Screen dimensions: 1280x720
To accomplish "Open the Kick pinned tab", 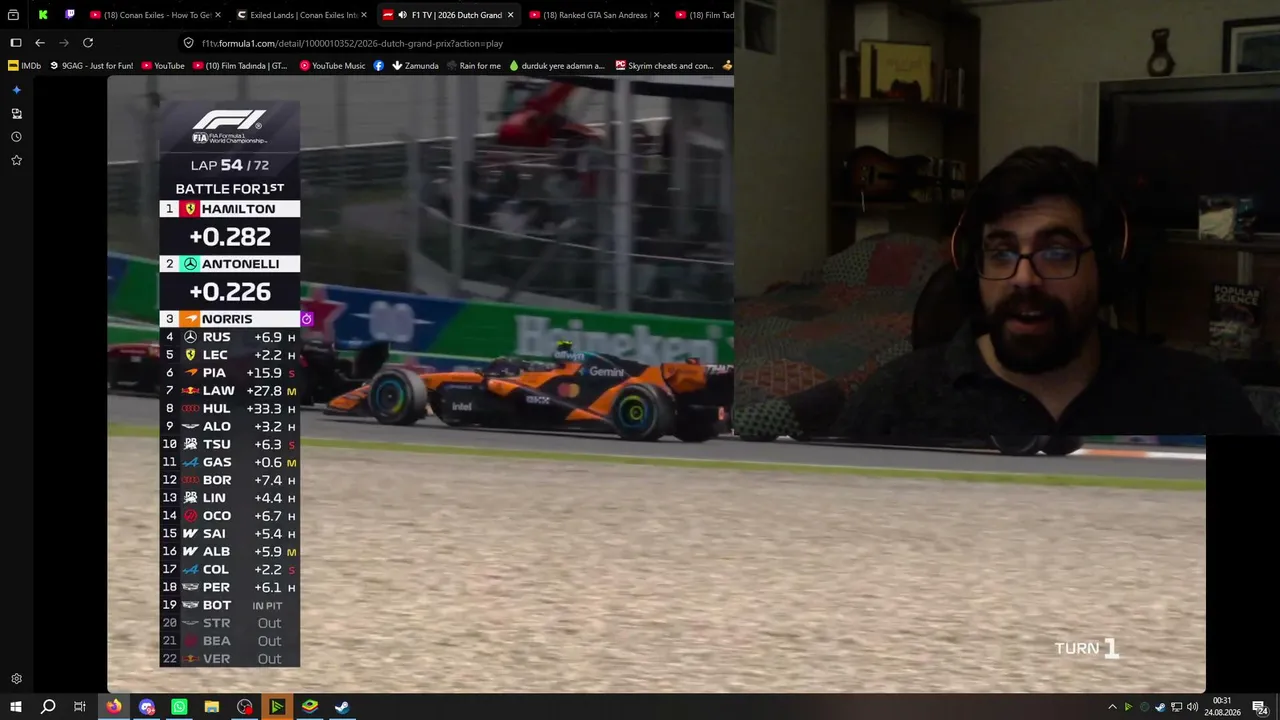I will pyautogui.click(x=43, y=15).
